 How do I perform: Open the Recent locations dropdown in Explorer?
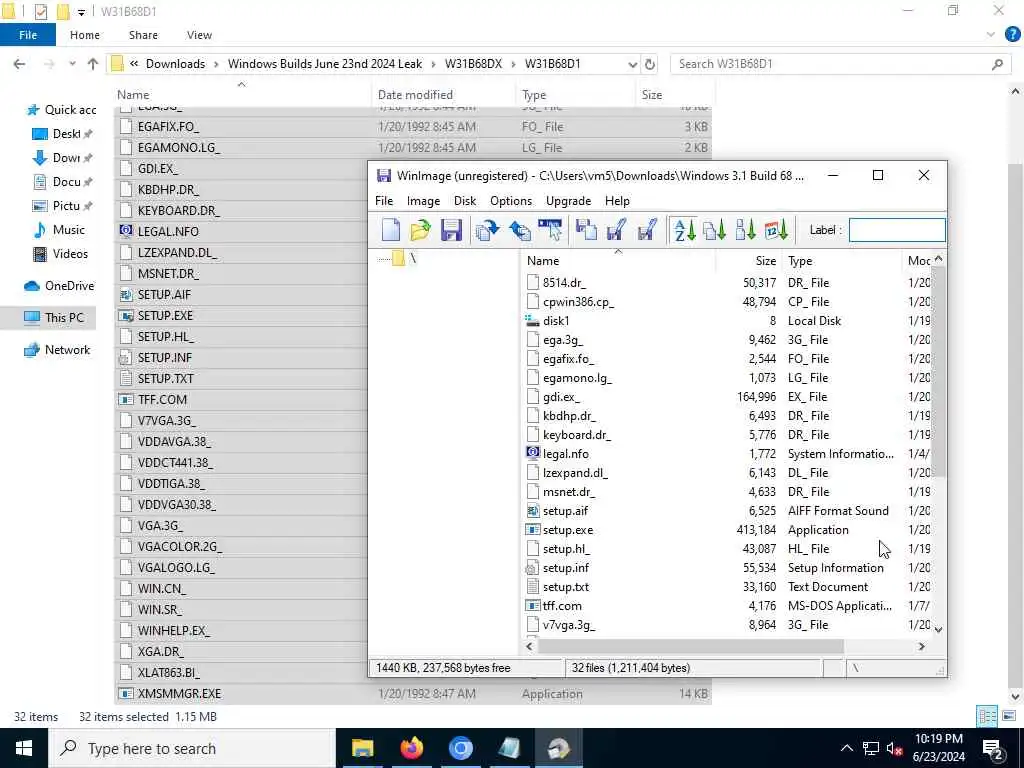[x=72, y=64]
